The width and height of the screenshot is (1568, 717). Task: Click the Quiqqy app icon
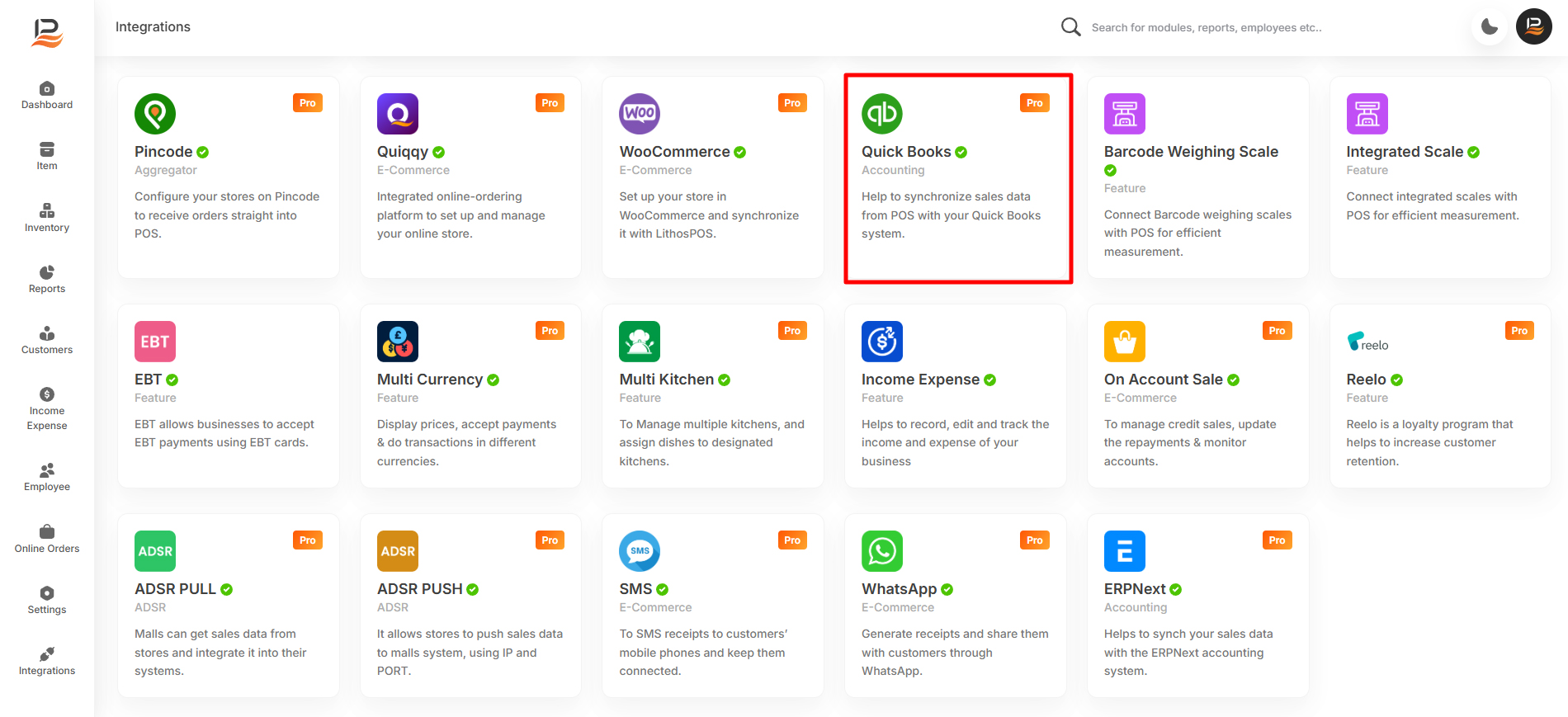pyautogui.click(x=398, y=114)
